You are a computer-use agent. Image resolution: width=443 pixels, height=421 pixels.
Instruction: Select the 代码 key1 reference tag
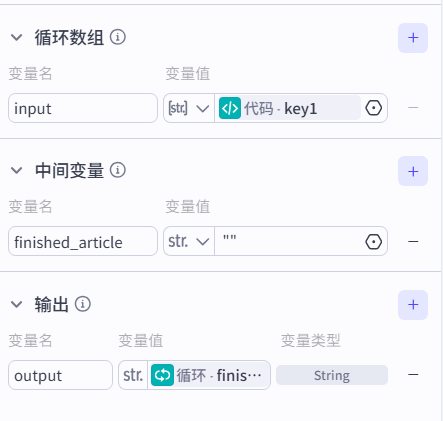289,108
